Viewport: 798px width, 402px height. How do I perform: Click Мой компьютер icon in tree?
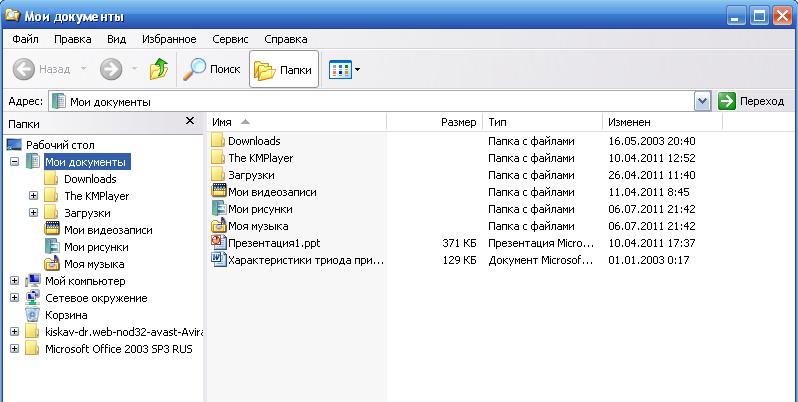point(33,281)
